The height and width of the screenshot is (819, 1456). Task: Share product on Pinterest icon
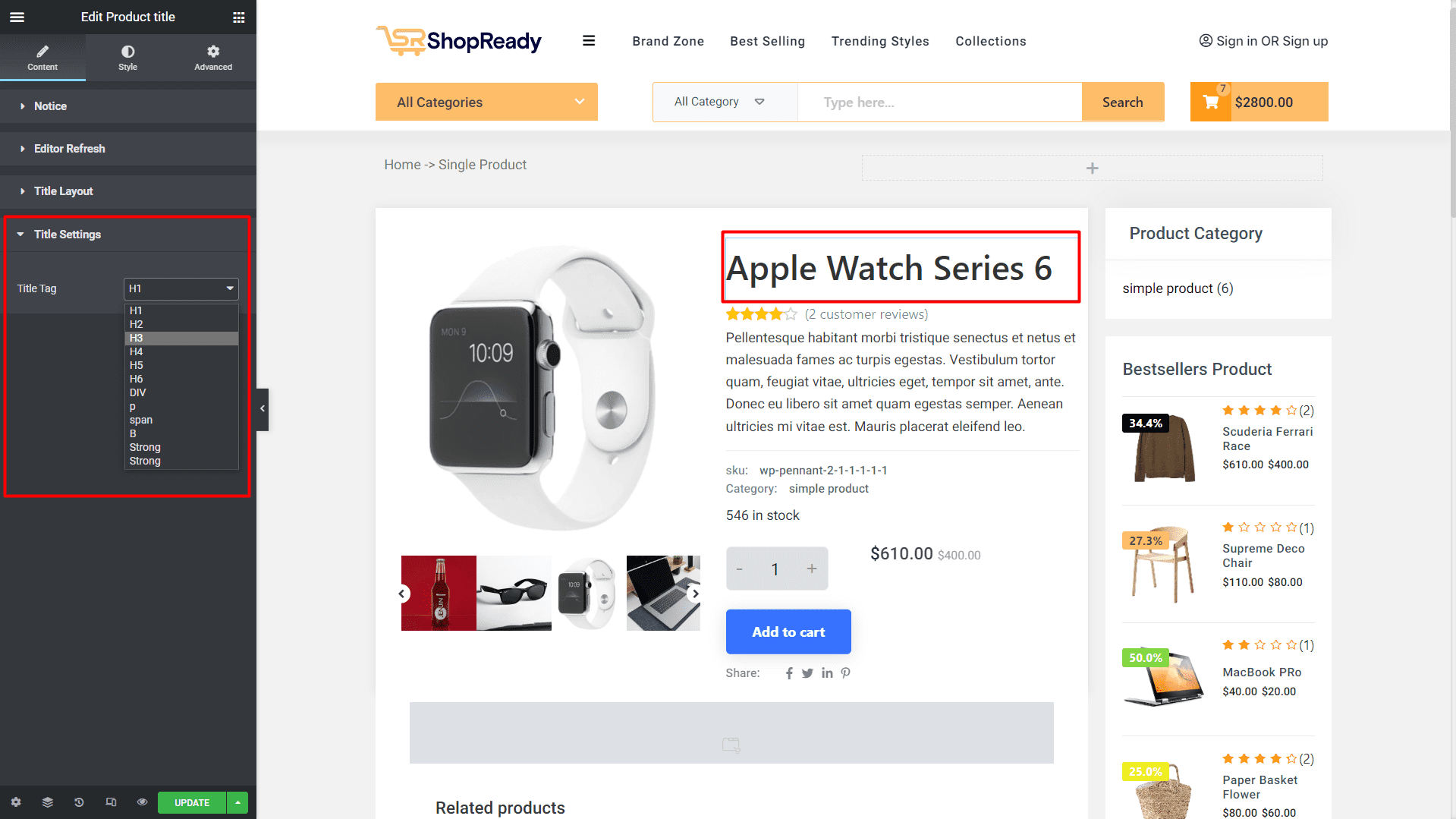pyautogui.click(x=846, y=673)
